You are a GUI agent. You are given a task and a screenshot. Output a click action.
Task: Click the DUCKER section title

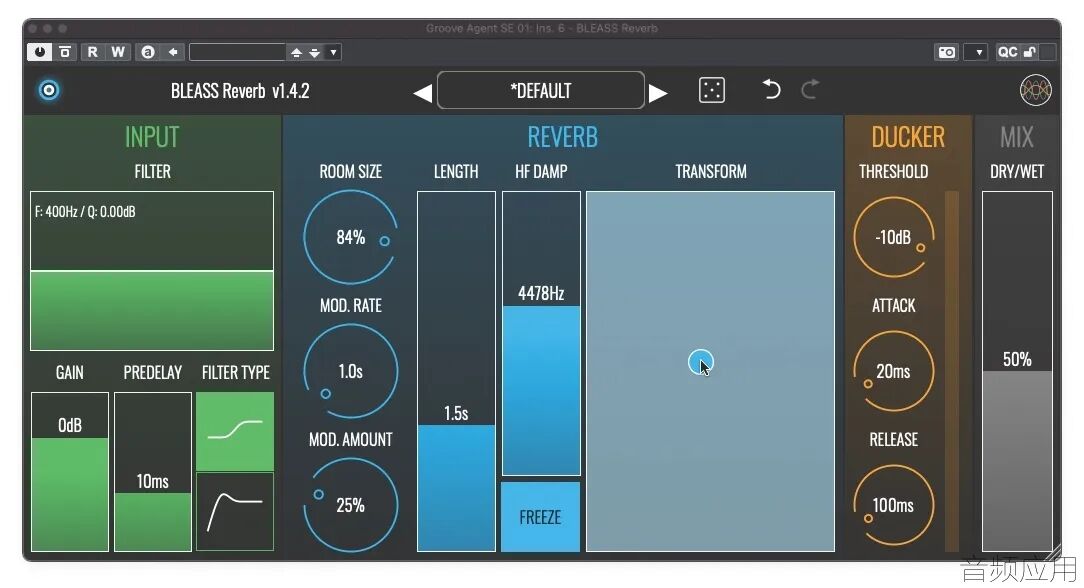click(x=908, y=137)
